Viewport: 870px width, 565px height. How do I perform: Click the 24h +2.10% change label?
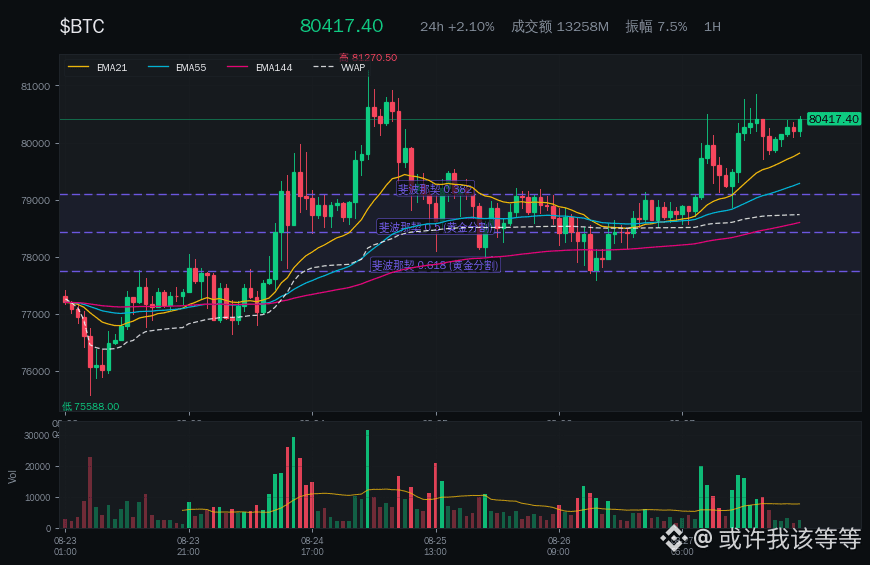point(457,27)
